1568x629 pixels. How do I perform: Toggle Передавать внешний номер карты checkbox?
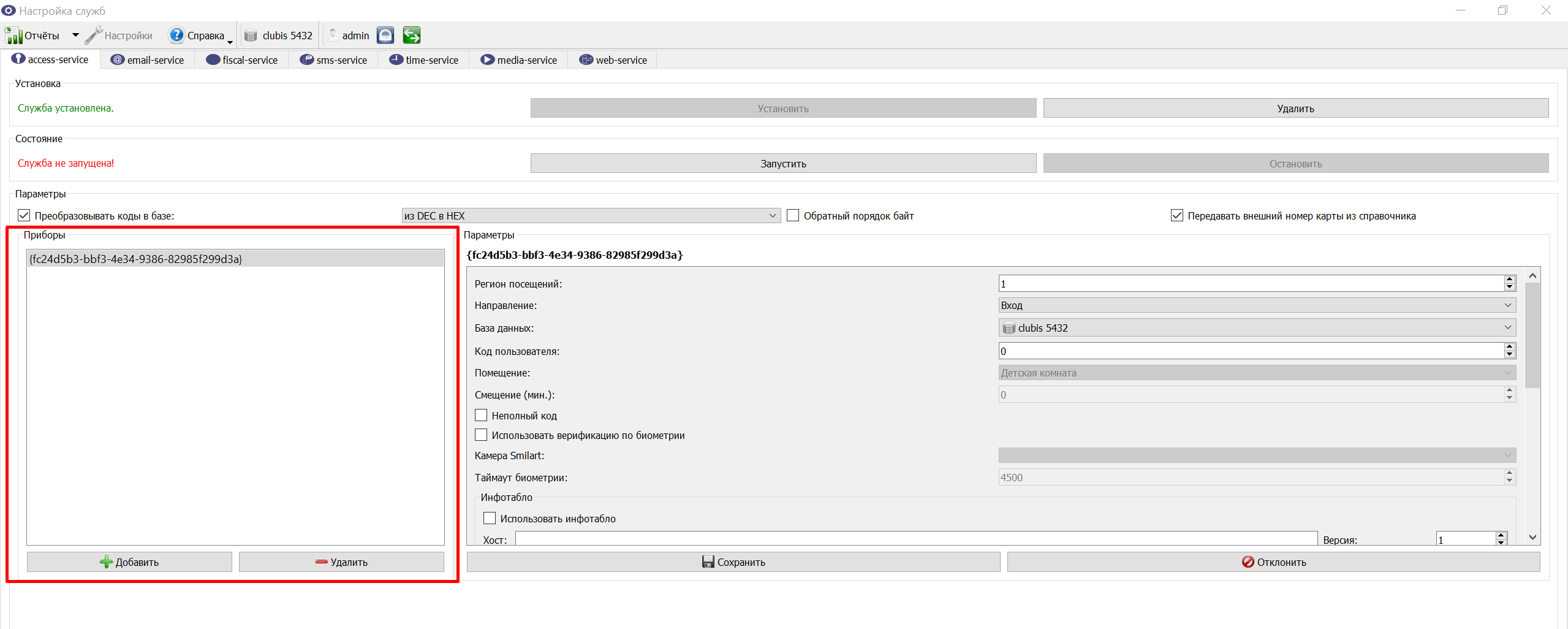coord(1177,216)
